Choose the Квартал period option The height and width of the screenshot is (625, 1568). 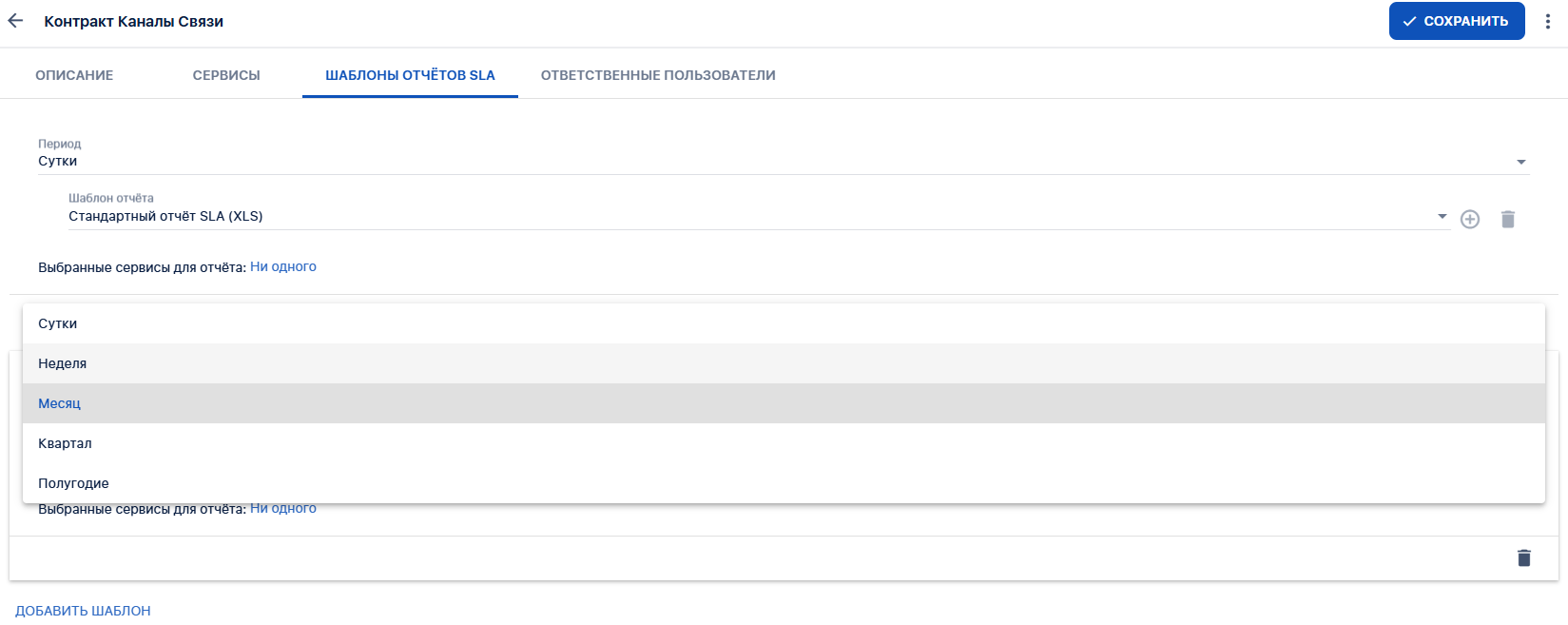[66, 443]
